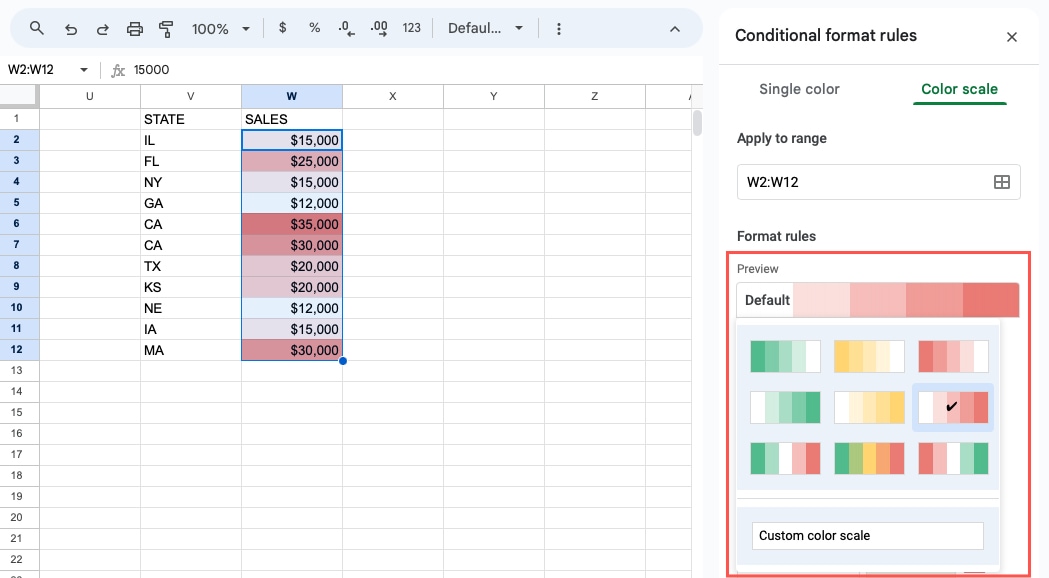The height and width of the screenshot is (578, 1049).
Task: Select row 1 header
Action: (17, 119)
